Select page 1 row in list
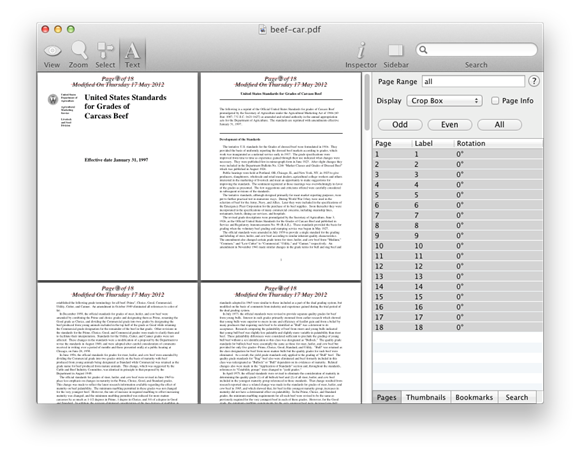 [458, 154]
